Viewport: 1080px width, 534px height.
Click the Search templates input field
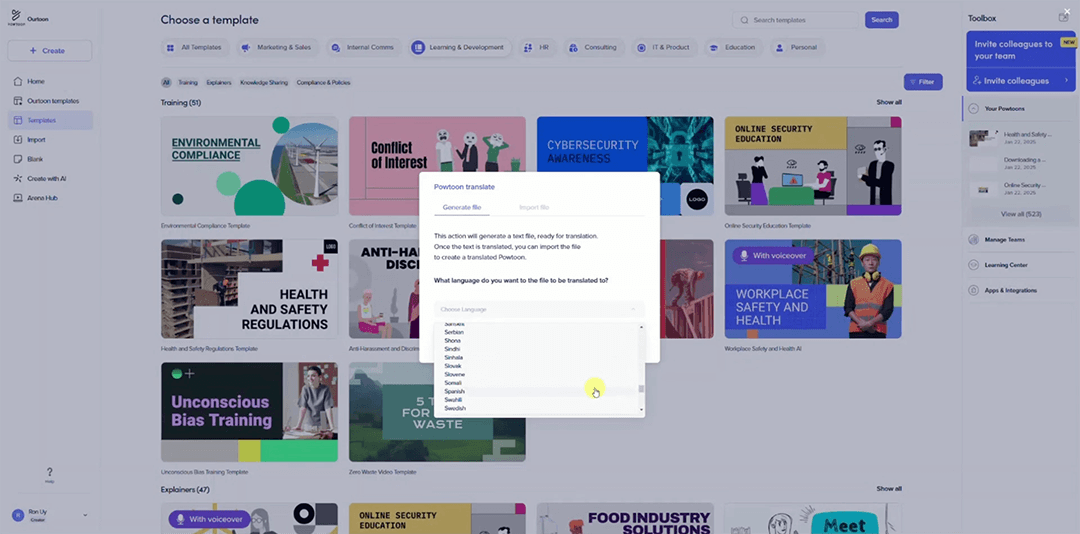796,20
